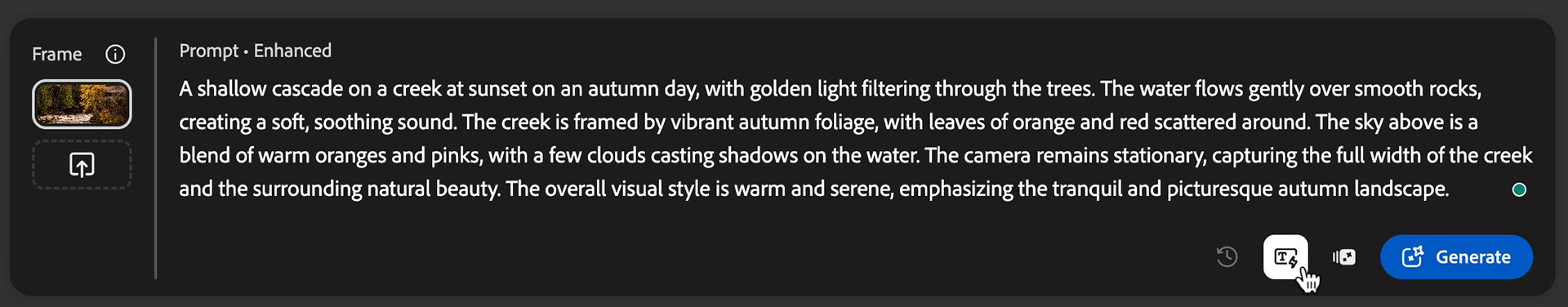Place cursor at "picturesque autumn landscape"

pos(1307,189)
